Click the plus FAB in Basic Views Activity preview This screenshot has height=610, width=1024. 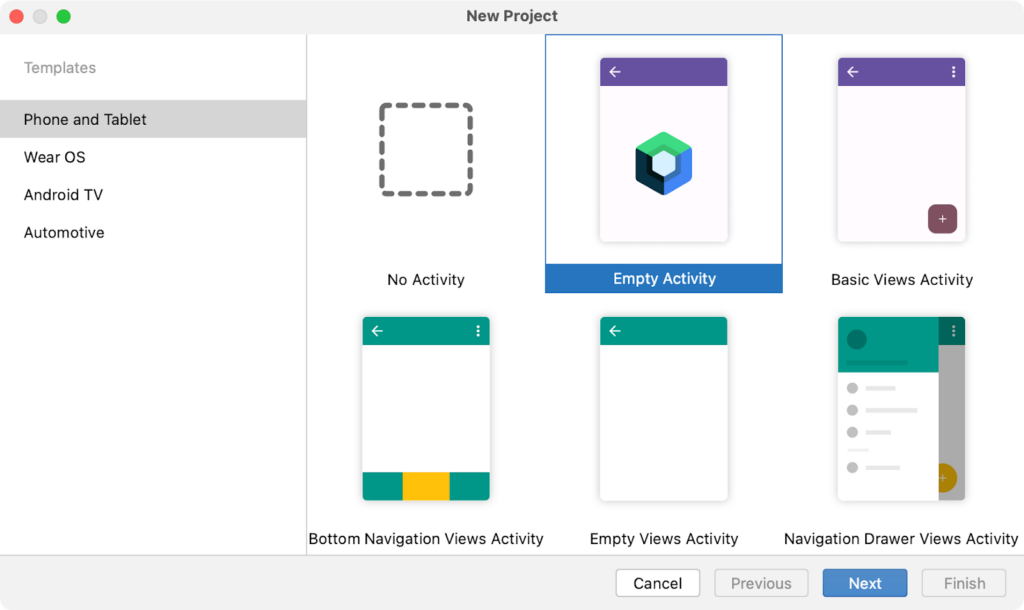point(943,218)
